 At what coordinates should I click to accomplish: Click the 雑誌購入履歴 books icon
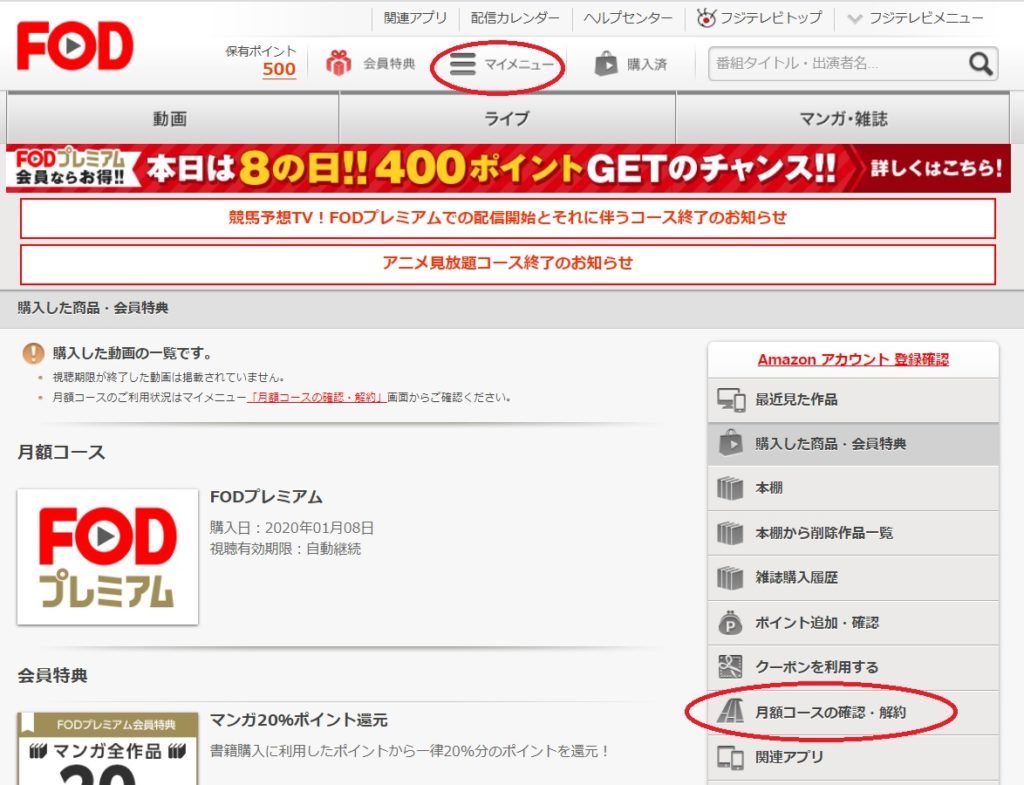point(730,577)
